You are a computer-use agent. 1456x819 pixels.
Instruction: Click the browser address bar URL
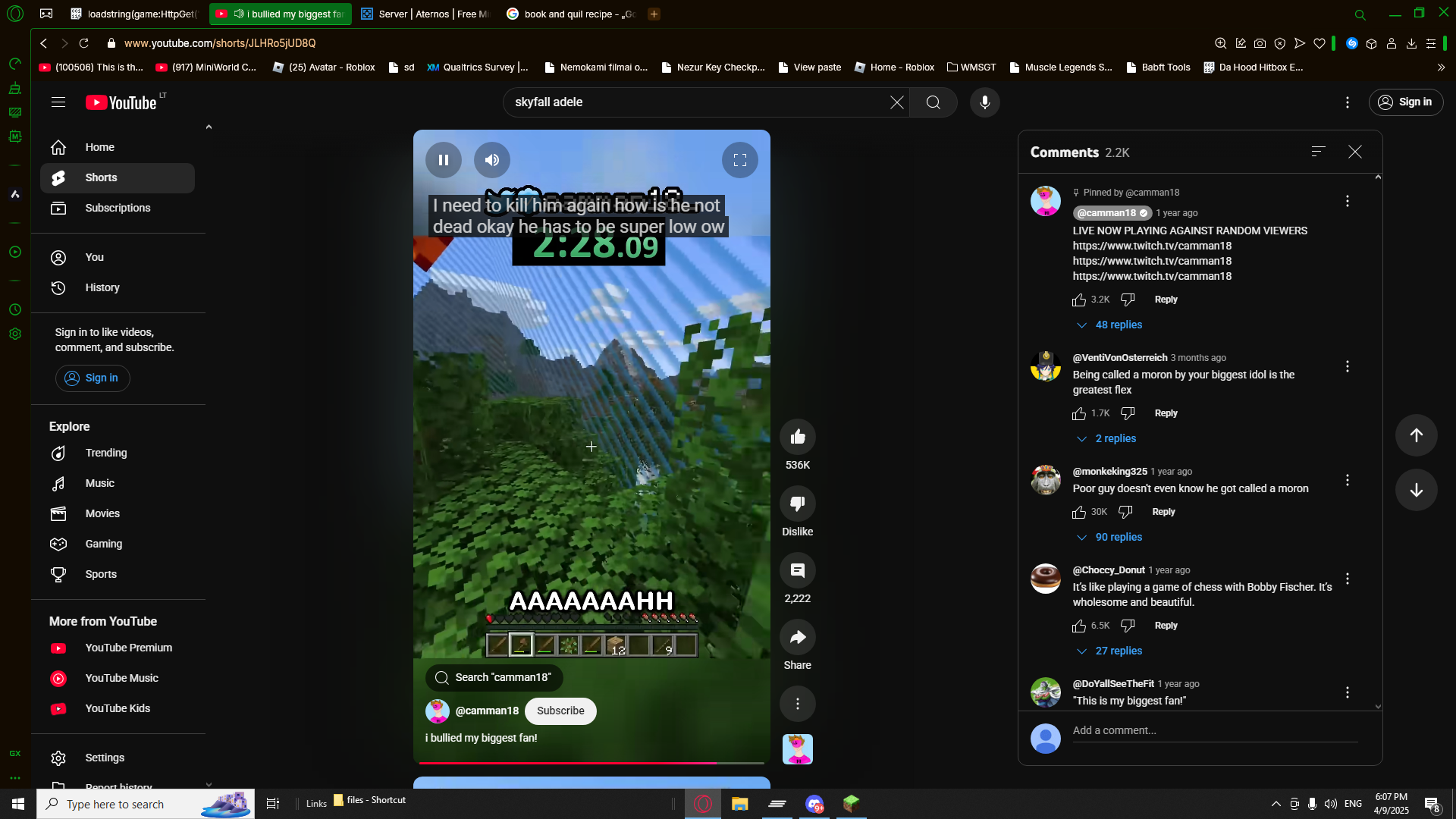pos(220,43)
